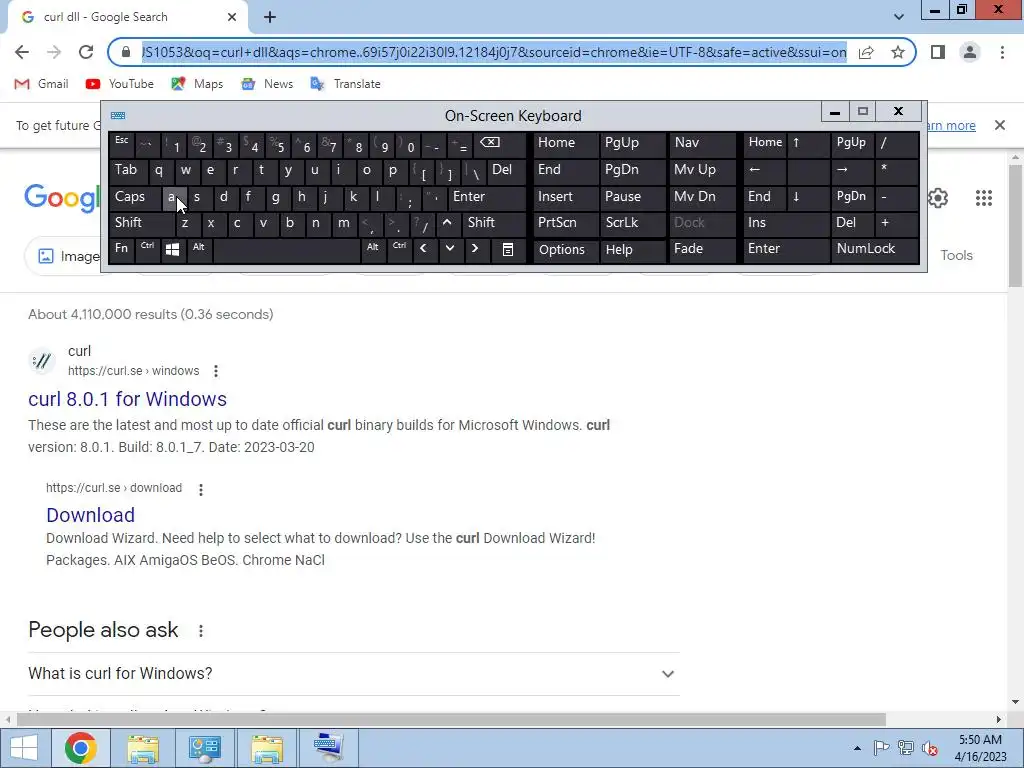Toggle the Fn key on the On-Screen Keyboard
Viewport: 1024px width, 768px height.
[121, 249]
